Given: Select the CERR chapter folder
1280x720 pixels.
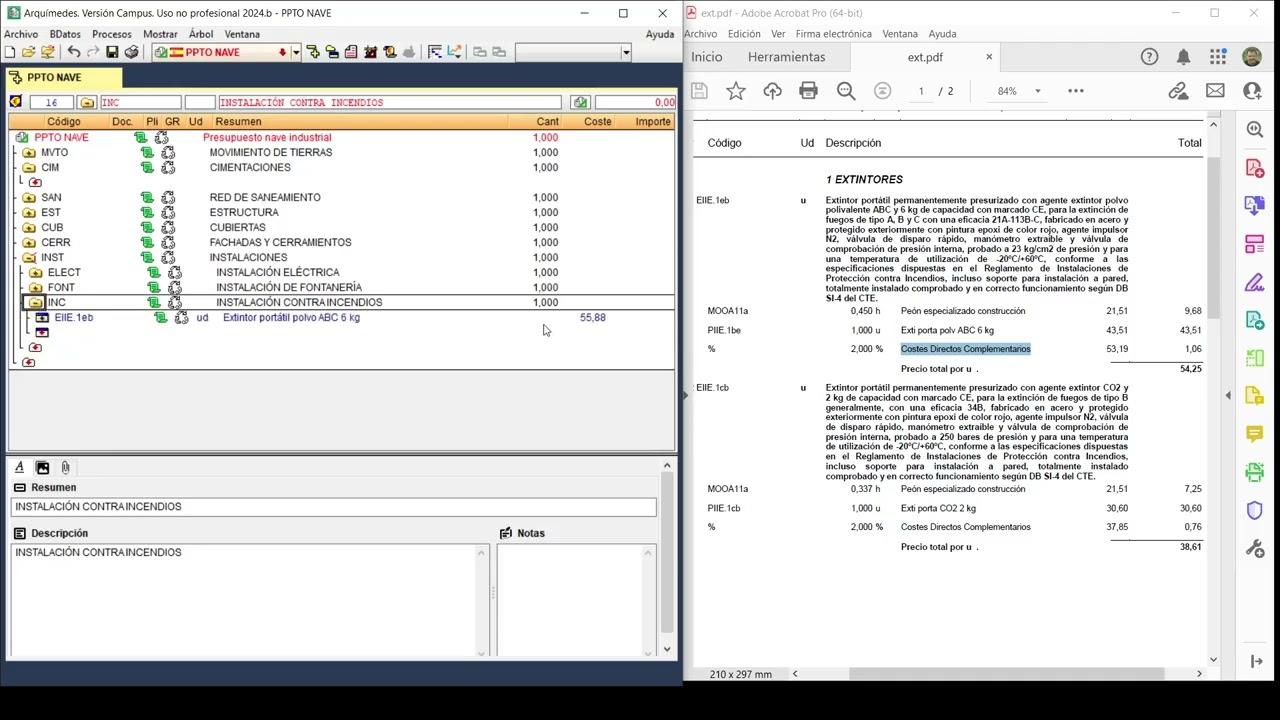Looking at the screenshot, I should click(x=29, y=243).
